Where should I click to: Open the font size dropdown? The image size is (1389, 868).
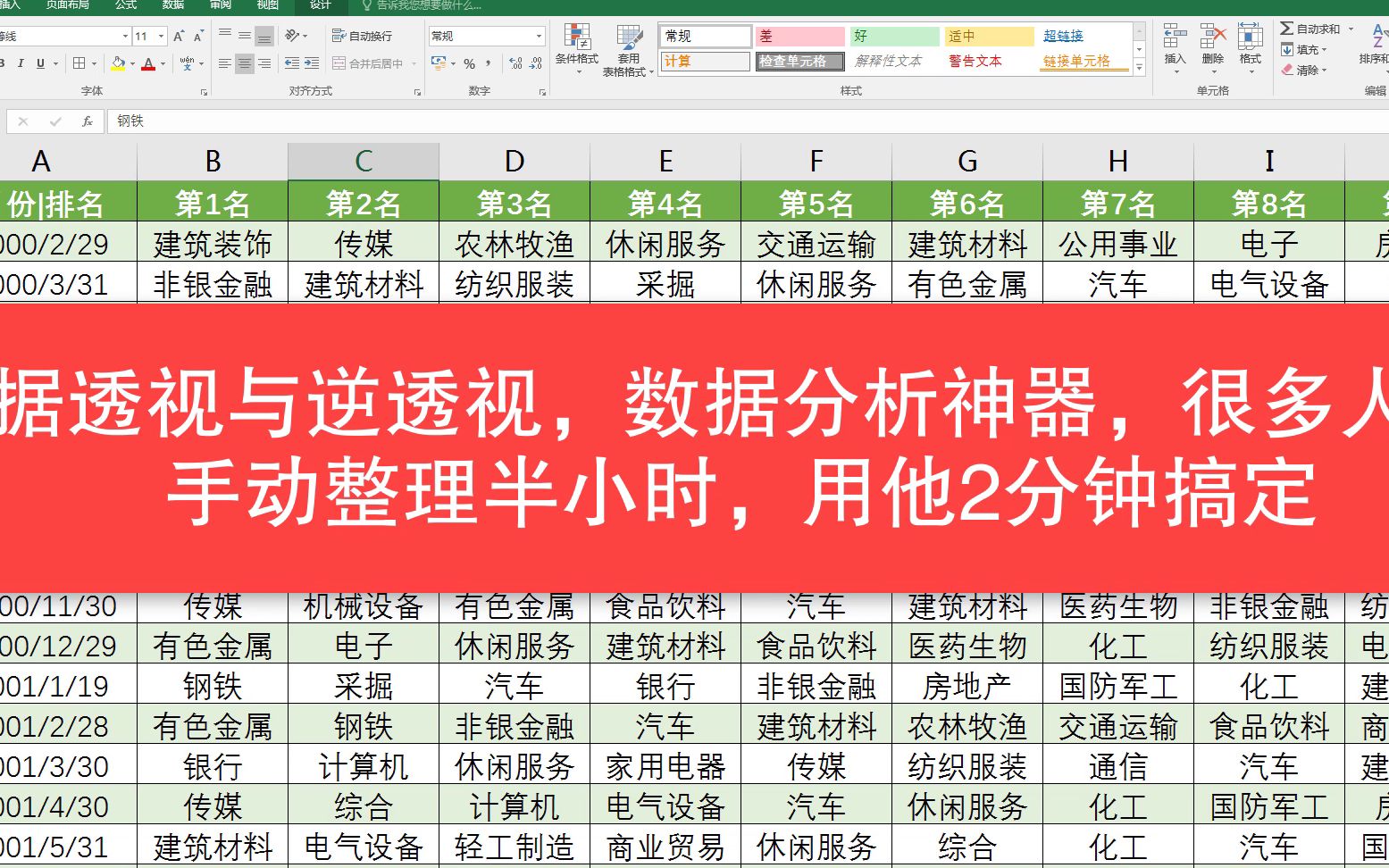pos(159,36)
